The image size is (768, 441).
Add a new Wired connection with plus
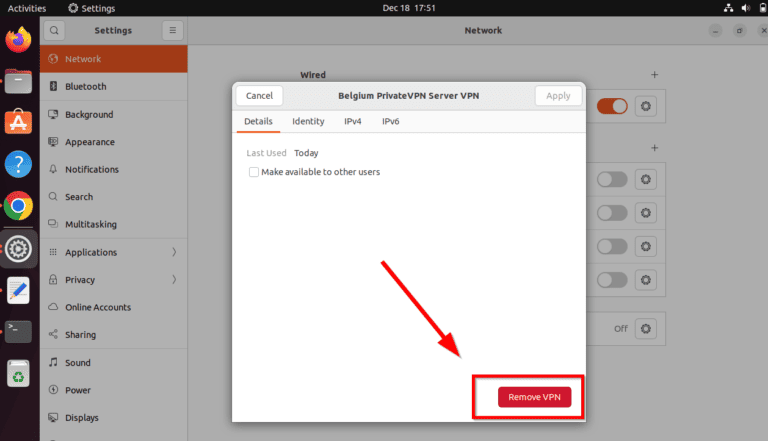coord(654,75)
